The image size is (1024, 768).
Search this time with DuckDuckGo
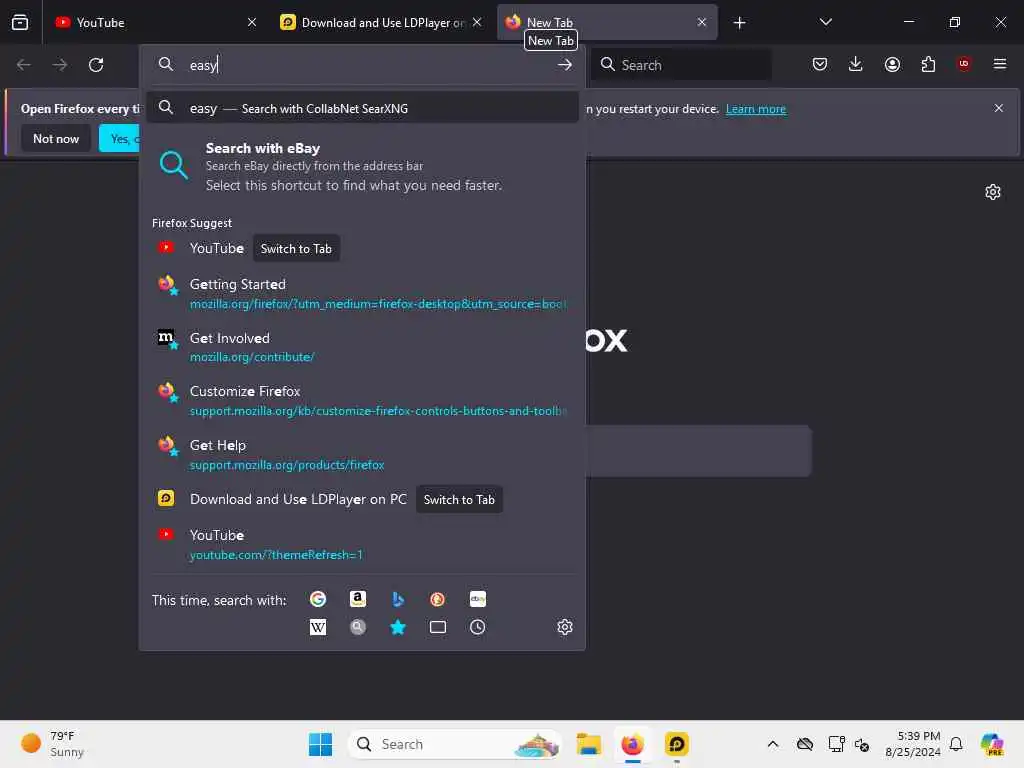coord(438,599)
